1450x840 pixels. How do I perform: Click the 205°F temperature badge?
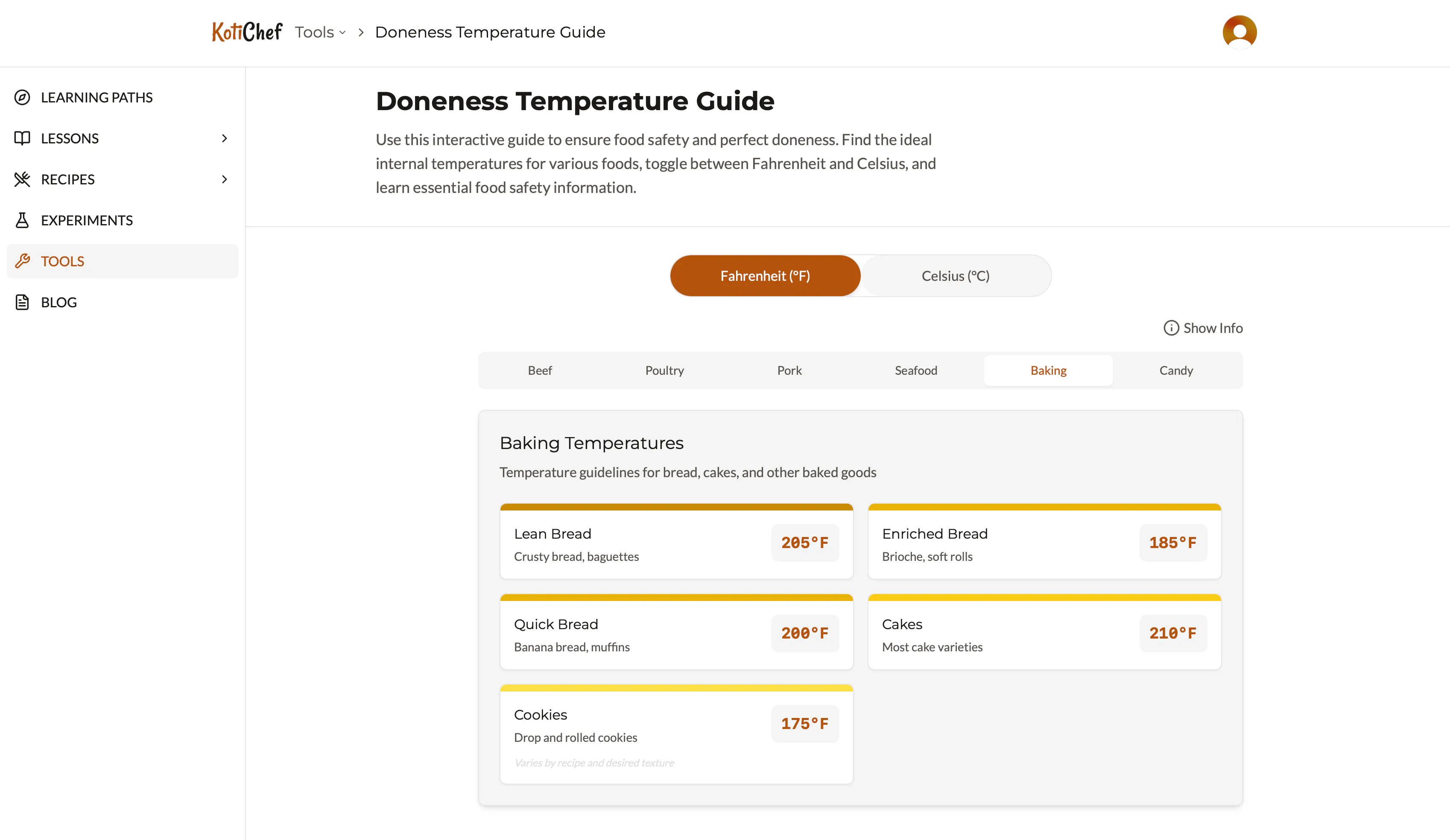click(805, 542)
